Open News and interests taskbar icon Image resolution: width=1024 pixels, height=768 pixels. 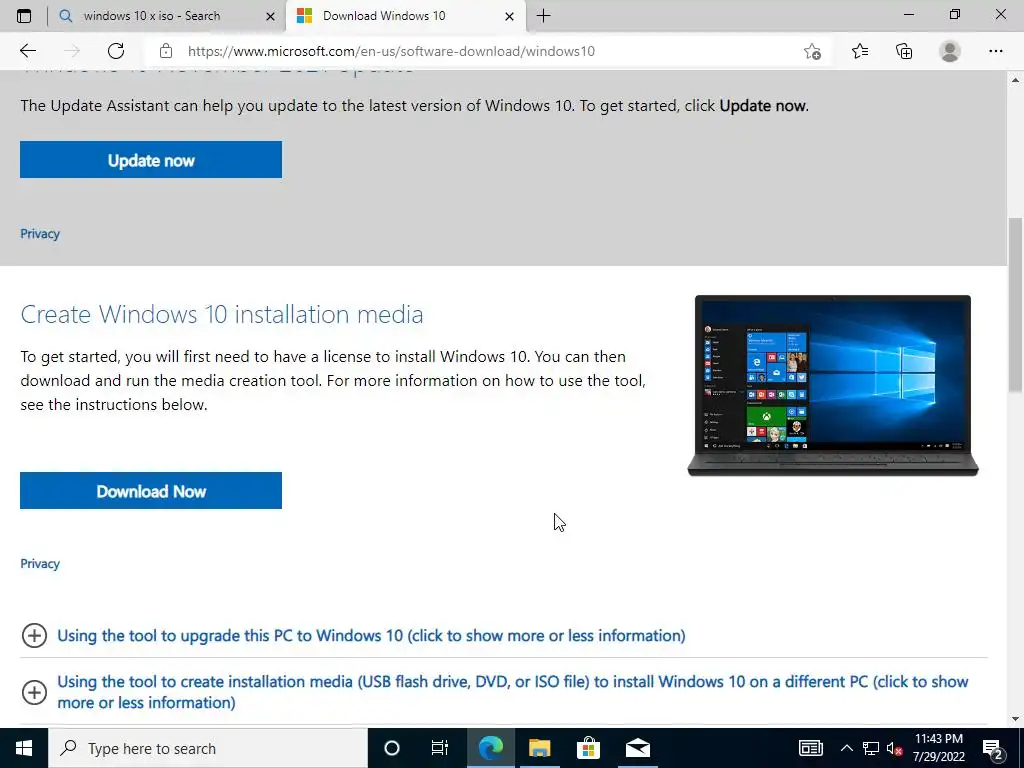[x=810, y=748]
